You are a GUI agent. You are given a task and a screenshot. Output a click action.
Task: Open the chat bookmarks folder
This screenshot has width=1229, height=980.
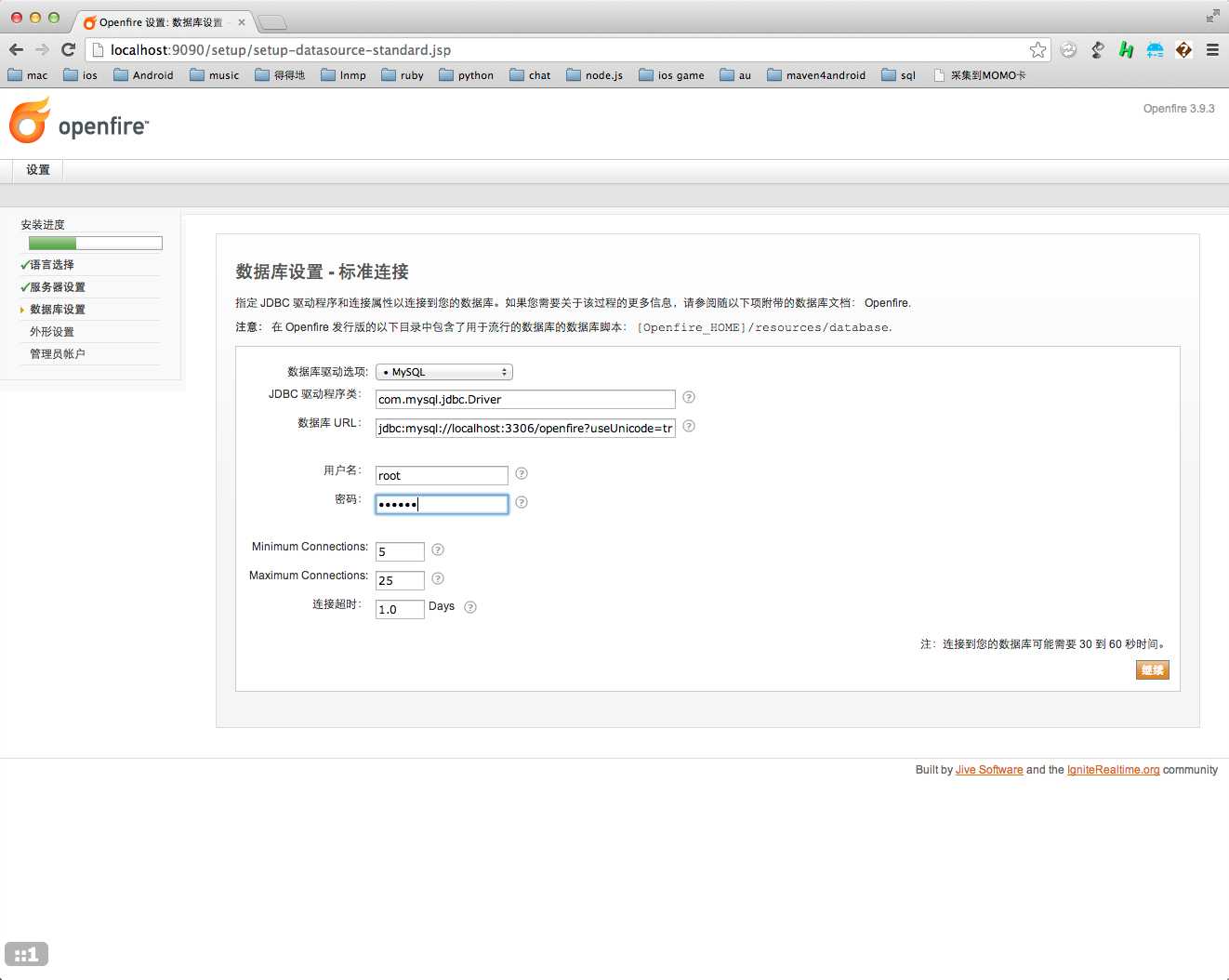[530, 75]
